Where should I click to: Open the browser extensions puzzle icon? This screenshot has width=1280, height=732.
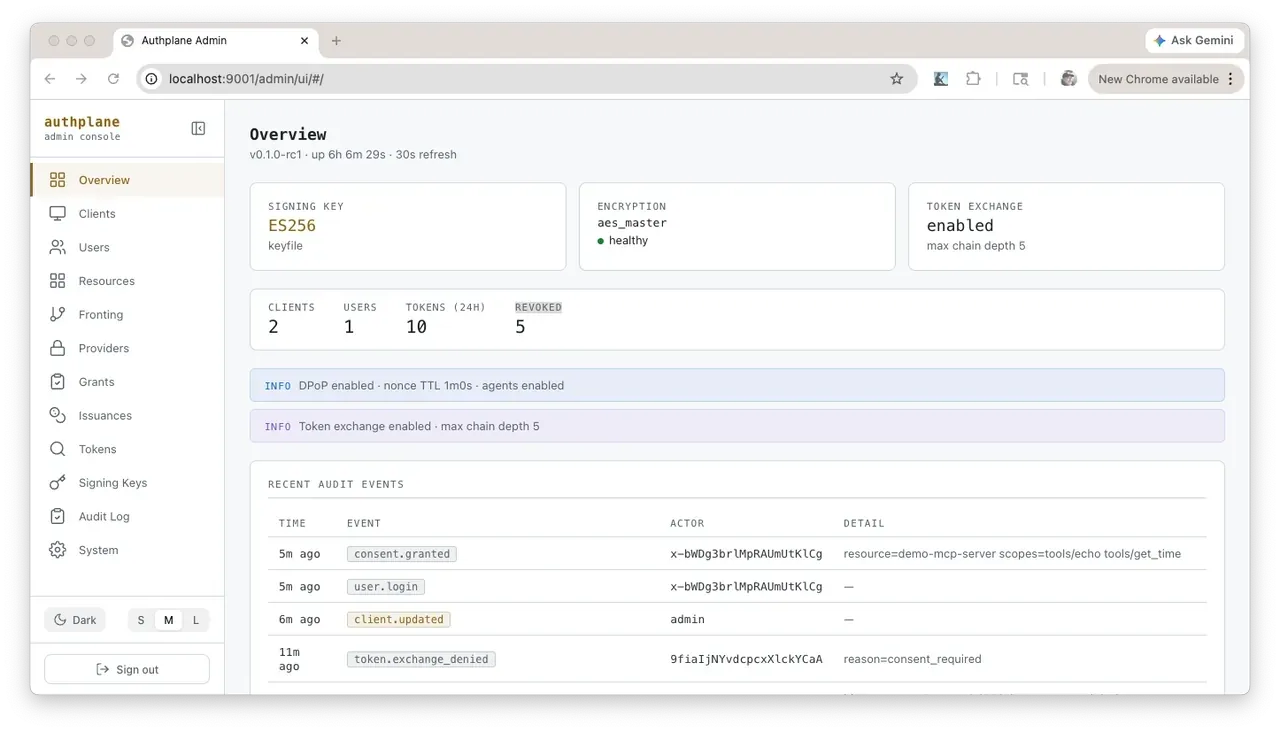coord(973,79)
